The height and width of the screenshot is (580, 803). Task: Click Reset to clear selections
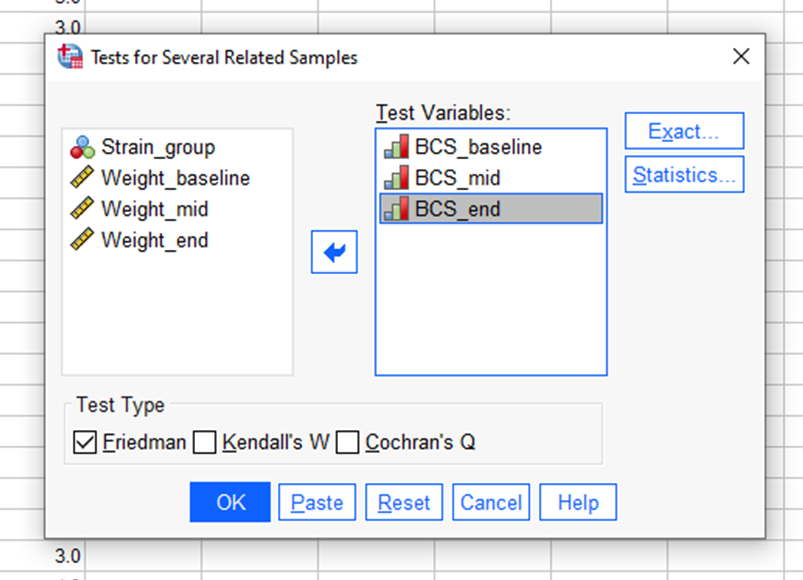tap(404, 502)
